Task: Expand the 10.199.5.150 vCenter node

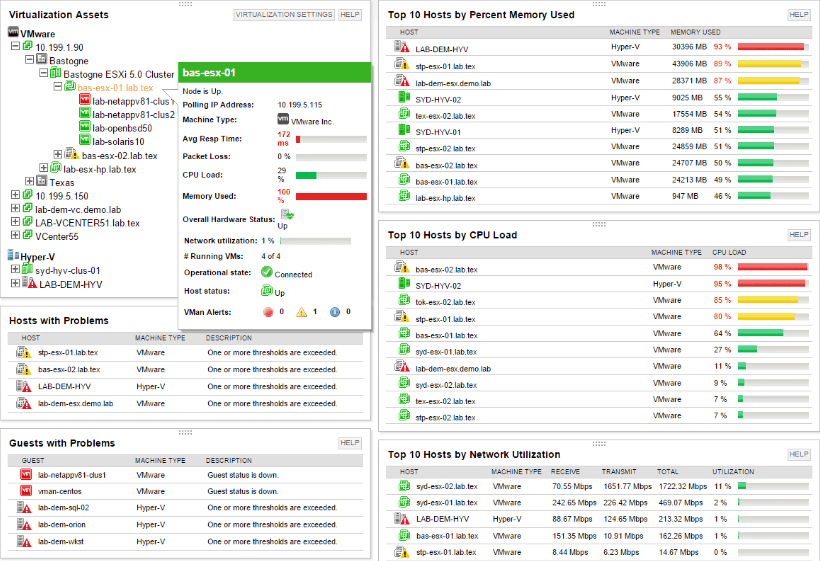Action: [x=15, y=194]
